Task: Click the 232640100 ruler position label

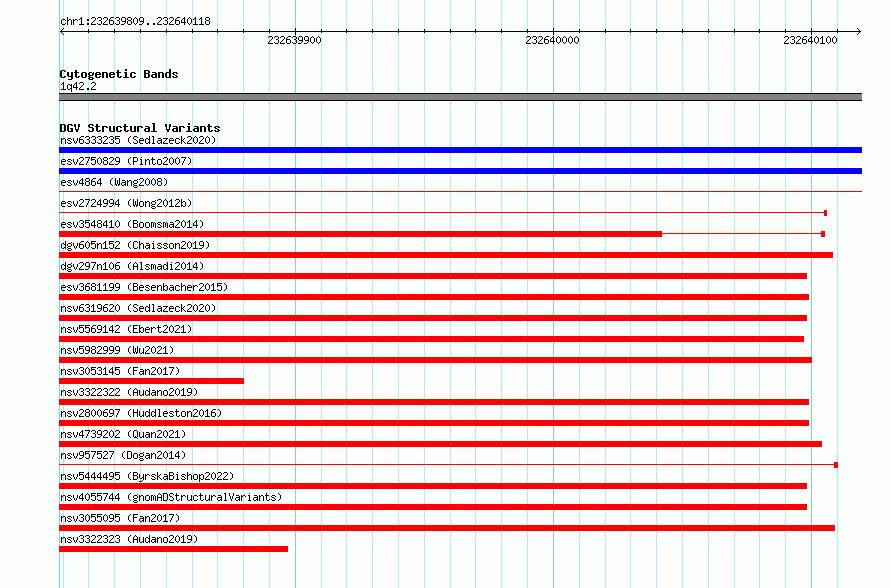Action: (810, 40)
